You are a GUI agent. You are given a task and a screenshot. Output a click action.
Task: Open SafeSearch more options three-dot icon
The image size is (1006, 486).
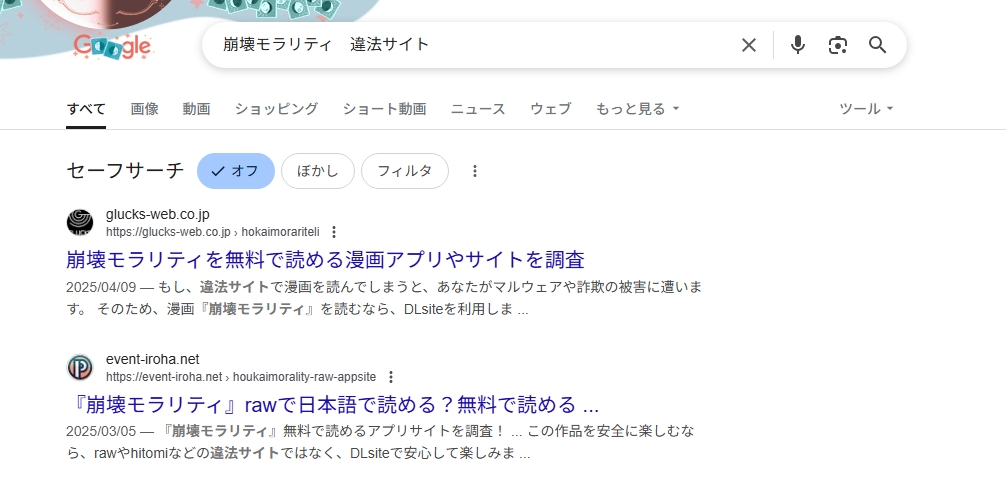[475, 171]
